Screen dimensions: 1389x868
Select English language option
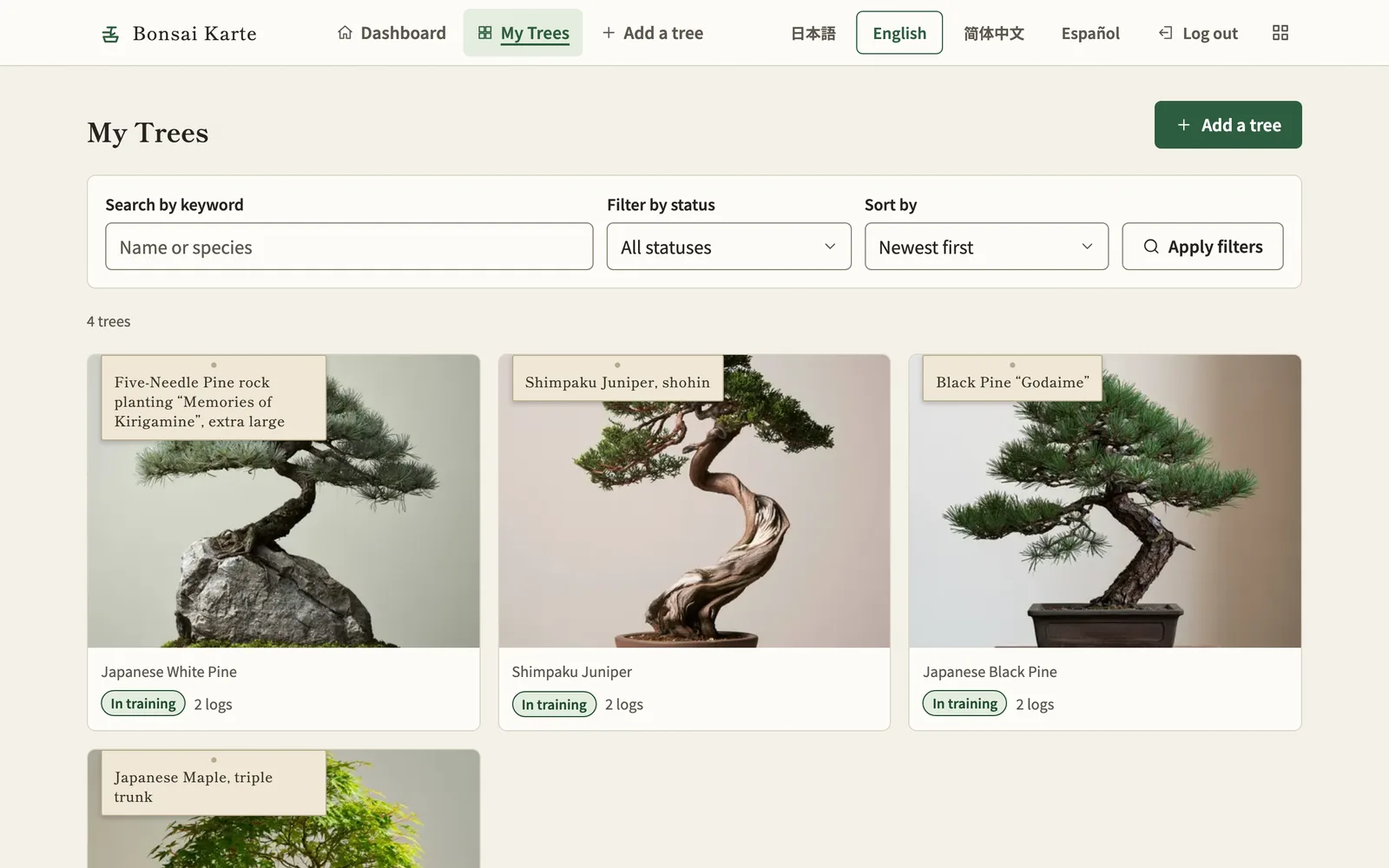pyautogui.click(x=899, y=33)
